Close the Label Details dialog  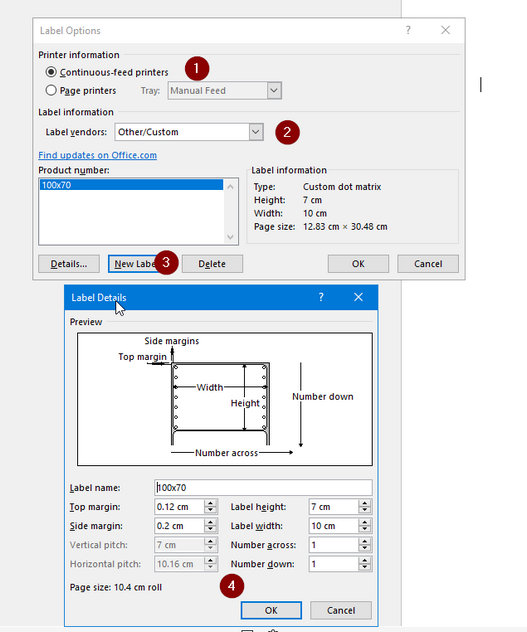358,297
